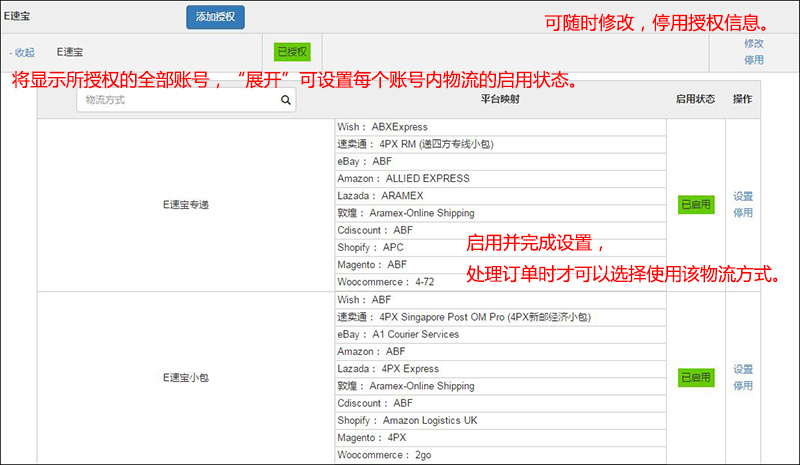
Task: Click the 已授权 status badge
Action: (x=292, y=52)
